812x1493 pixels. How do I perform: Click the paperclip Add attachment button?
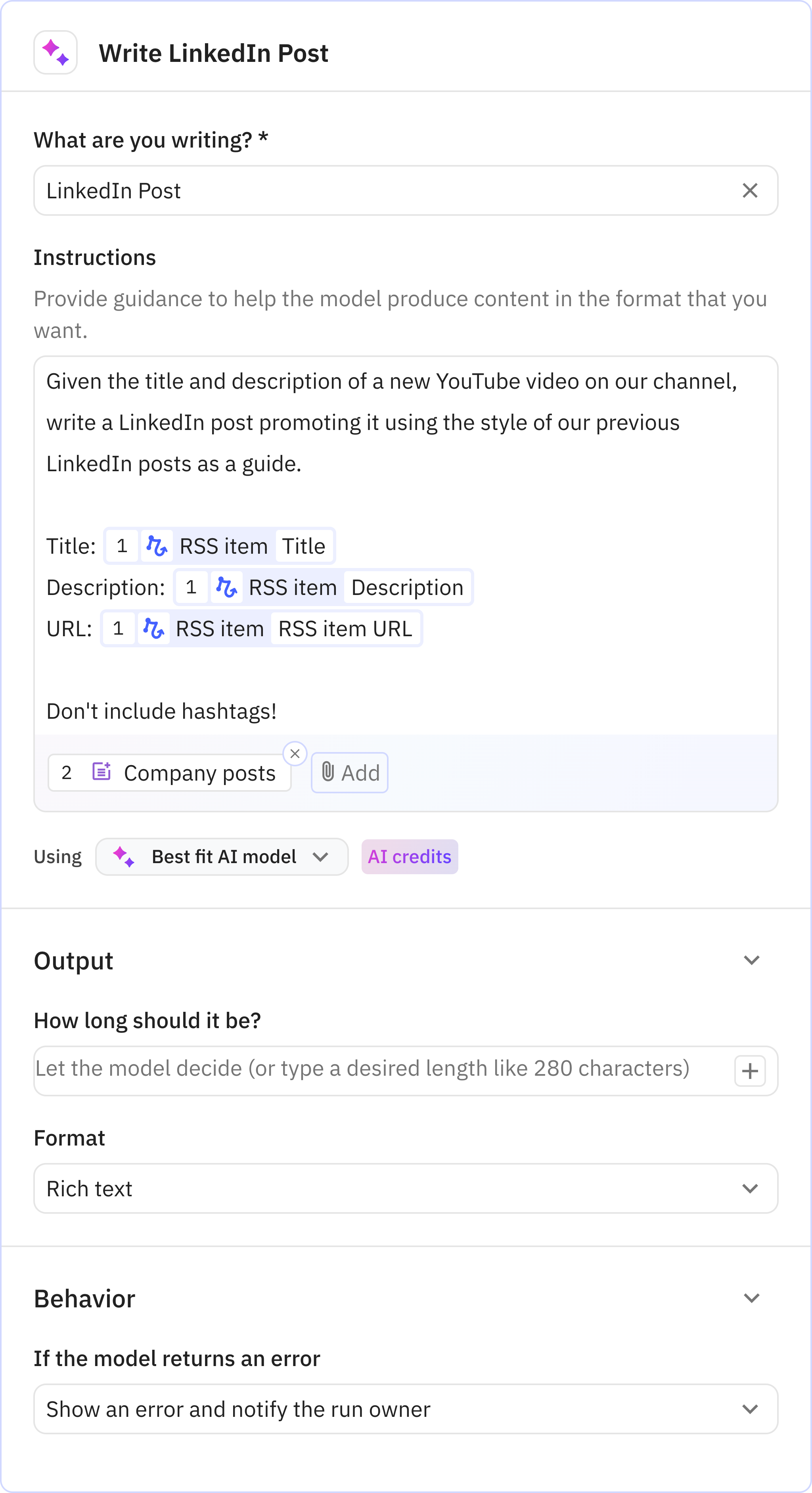tap(350, 773)
